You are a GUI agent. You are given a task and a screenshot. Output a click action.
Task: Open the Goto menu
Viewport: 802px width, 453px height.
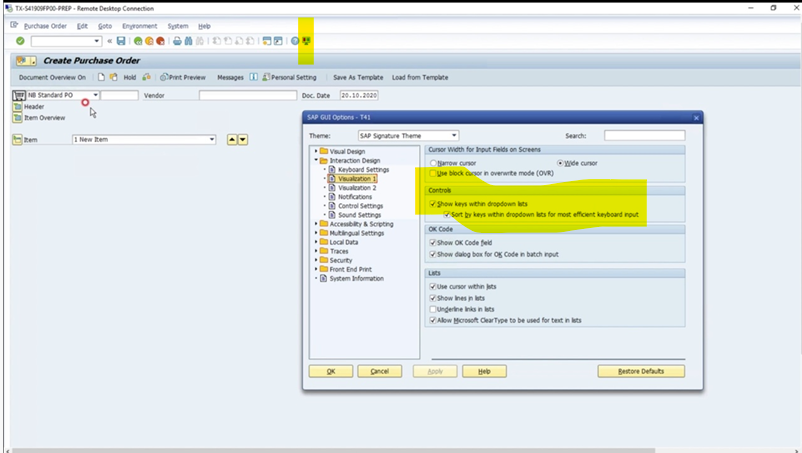coord(105,26)
